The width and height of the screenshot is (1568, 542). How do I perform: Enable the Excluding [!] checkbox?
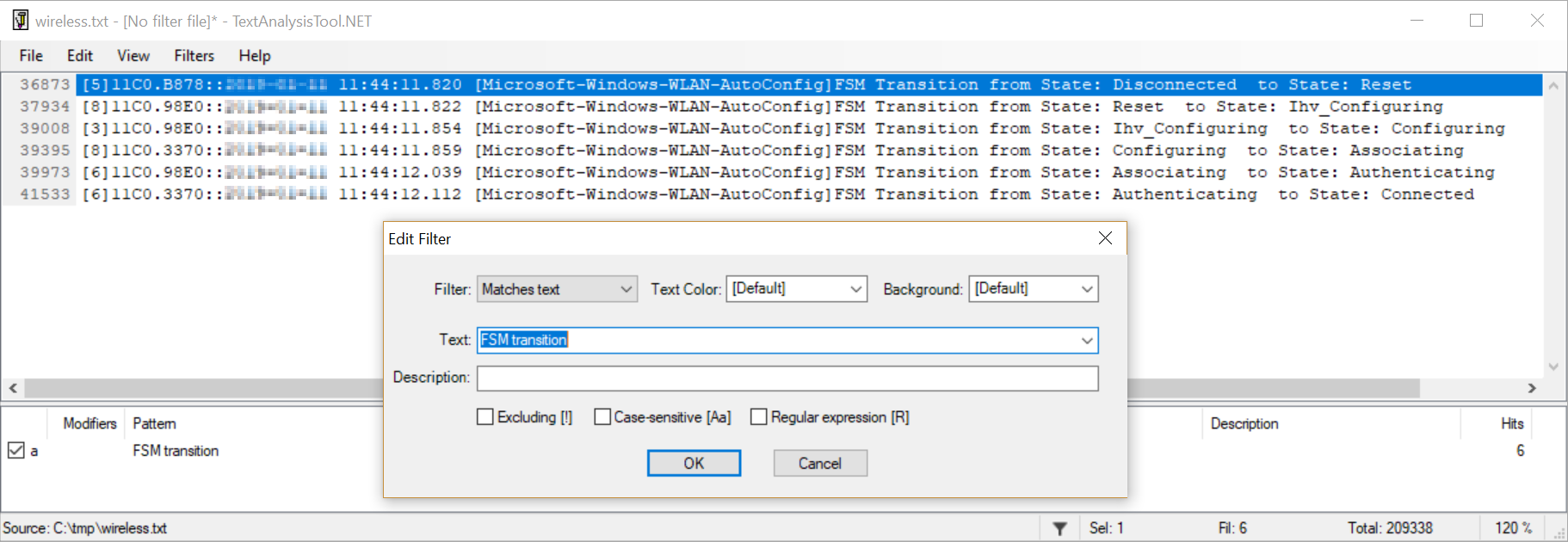[485, 417]
